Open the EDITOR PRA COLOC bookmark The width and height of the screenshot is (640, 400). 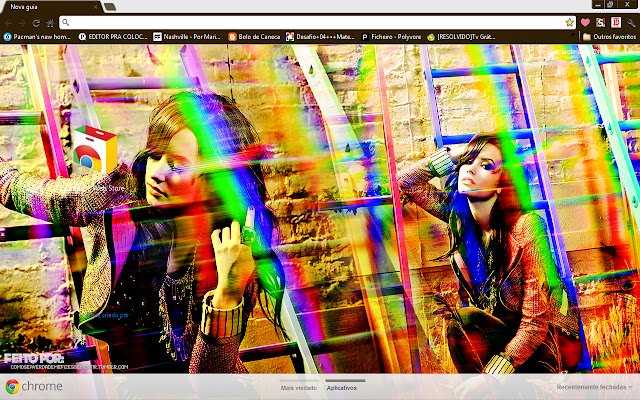coord(113,37)
